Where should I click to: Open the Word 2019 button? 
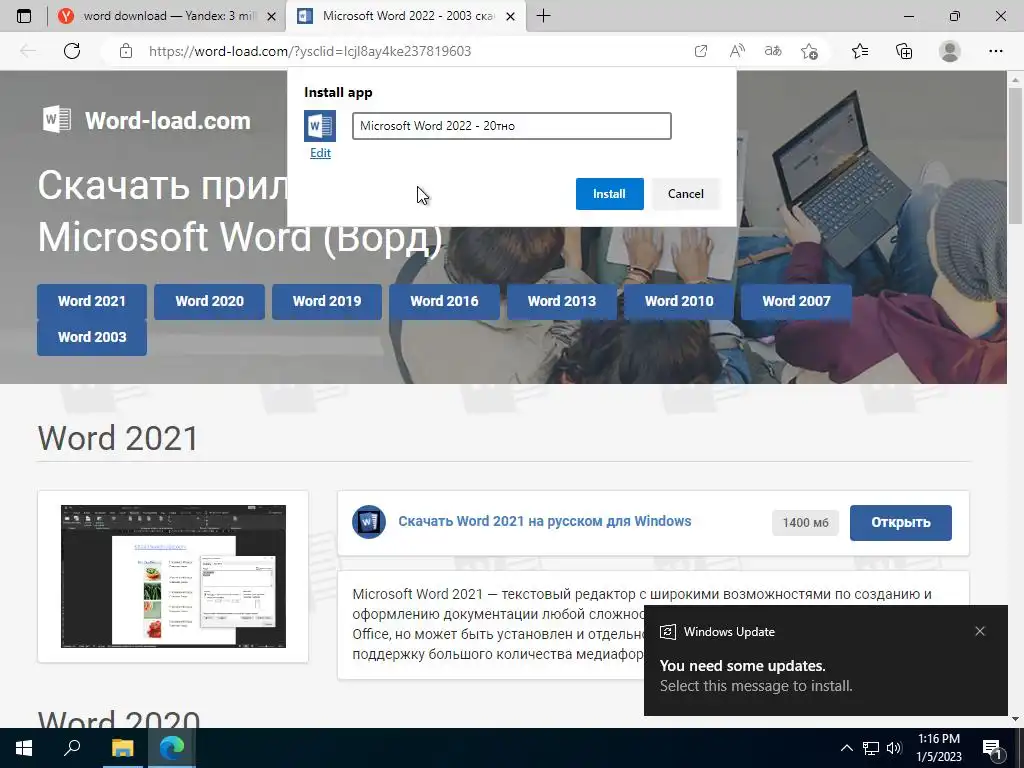tap(327, 302)
